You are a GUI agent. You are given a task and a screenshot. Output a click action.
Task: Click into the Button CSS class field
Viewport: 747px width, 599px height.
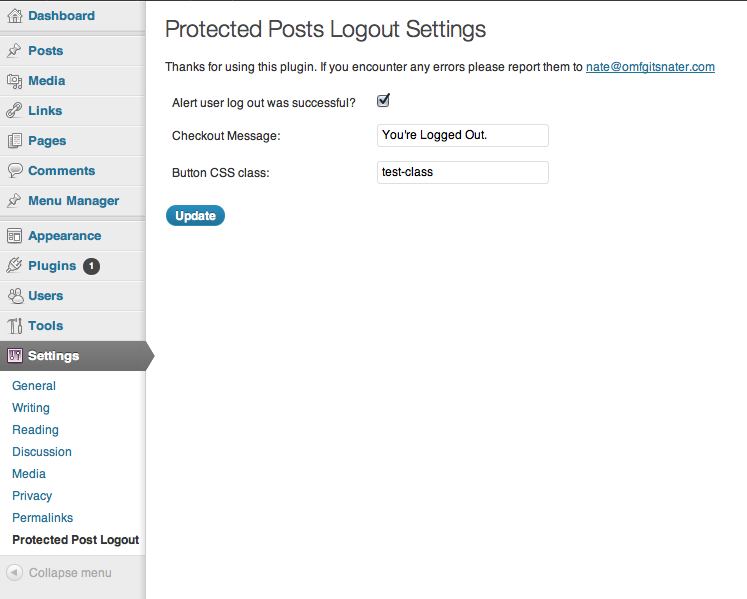(463, 172)
